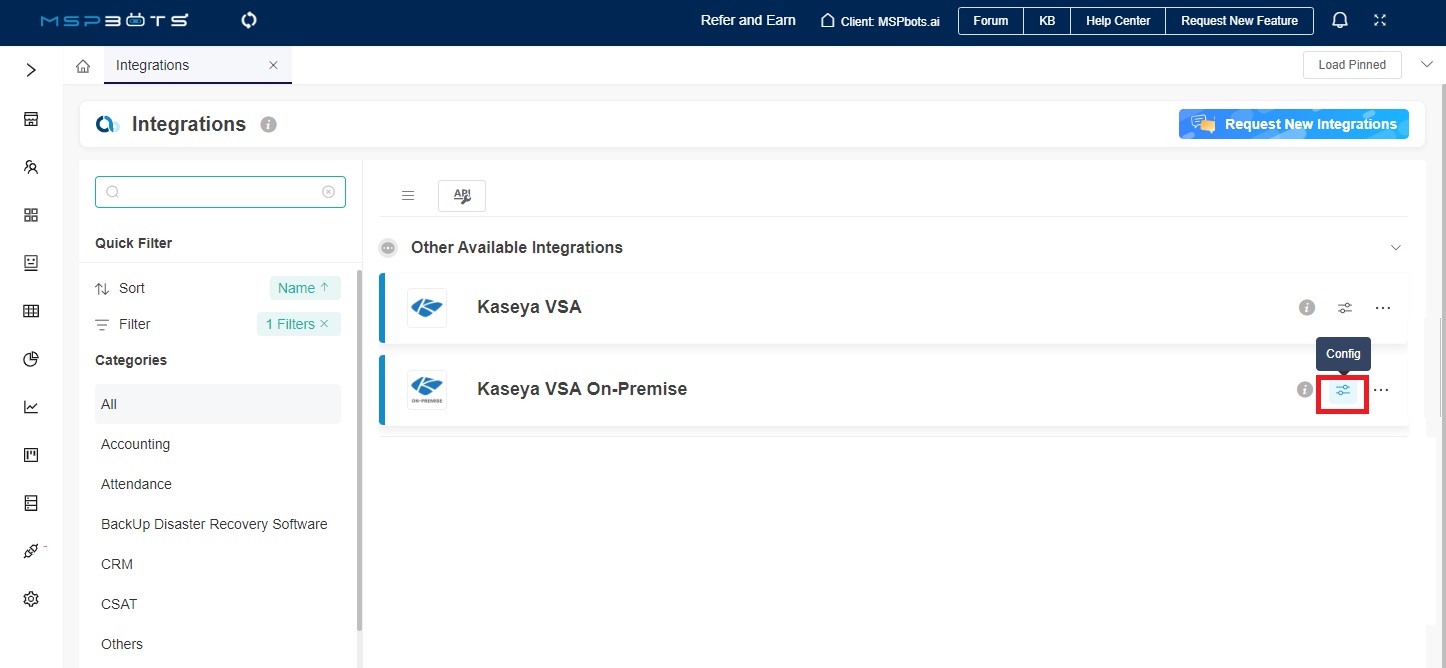The image size is (1446, 668).
Task: Show info for Kaseya VSA
Action: [x=1307, y=307]
